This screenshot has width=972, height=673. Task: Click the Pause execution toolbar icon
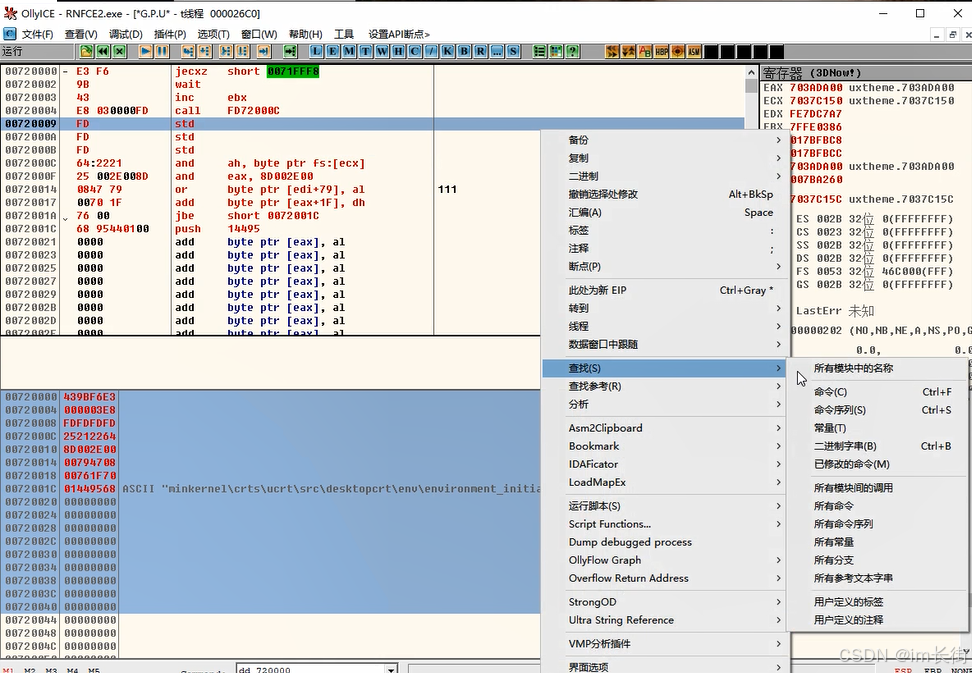(162, 51)
